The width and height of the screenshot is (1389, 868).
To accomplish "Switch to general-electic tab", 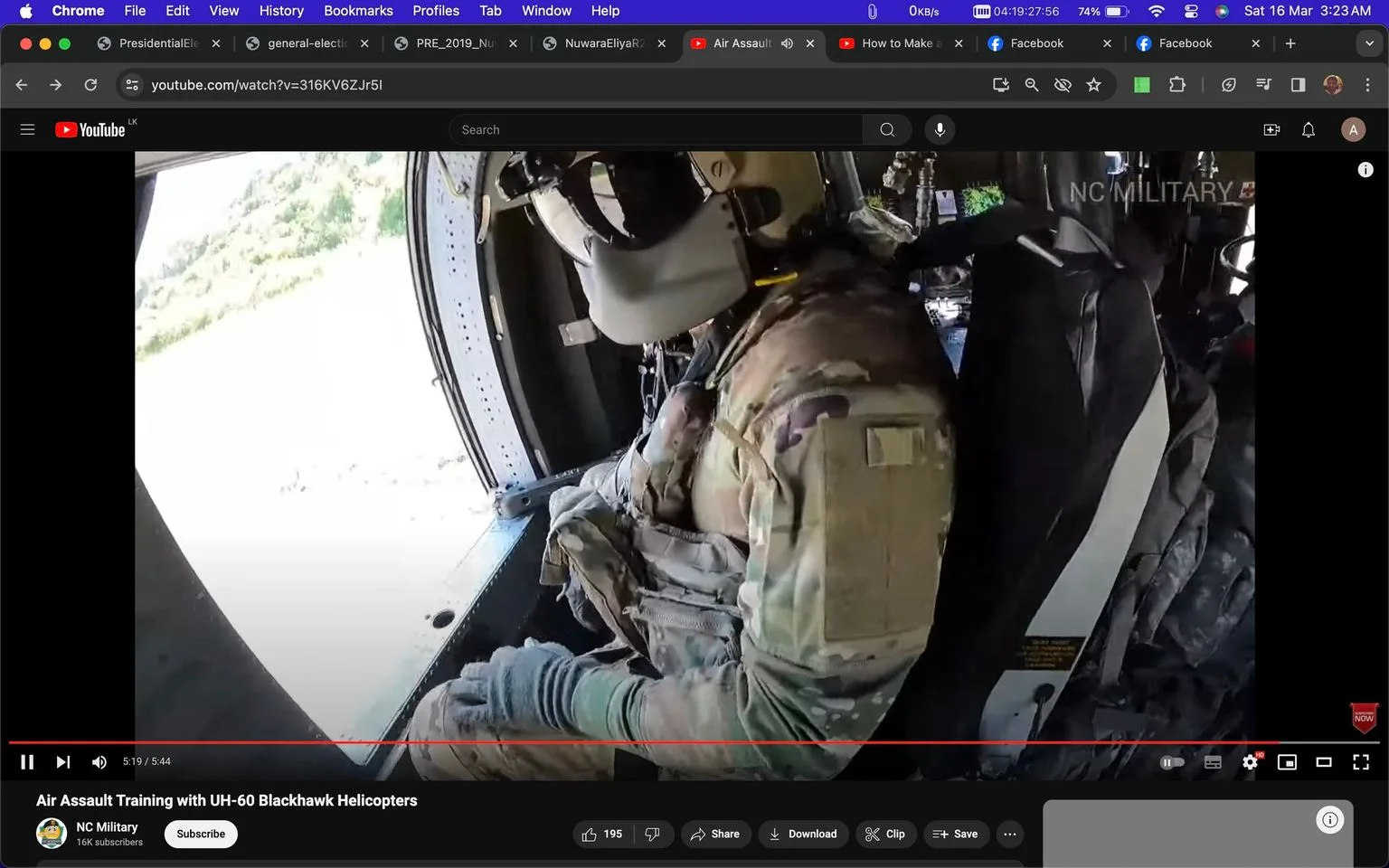I will (x=307, y=43).
